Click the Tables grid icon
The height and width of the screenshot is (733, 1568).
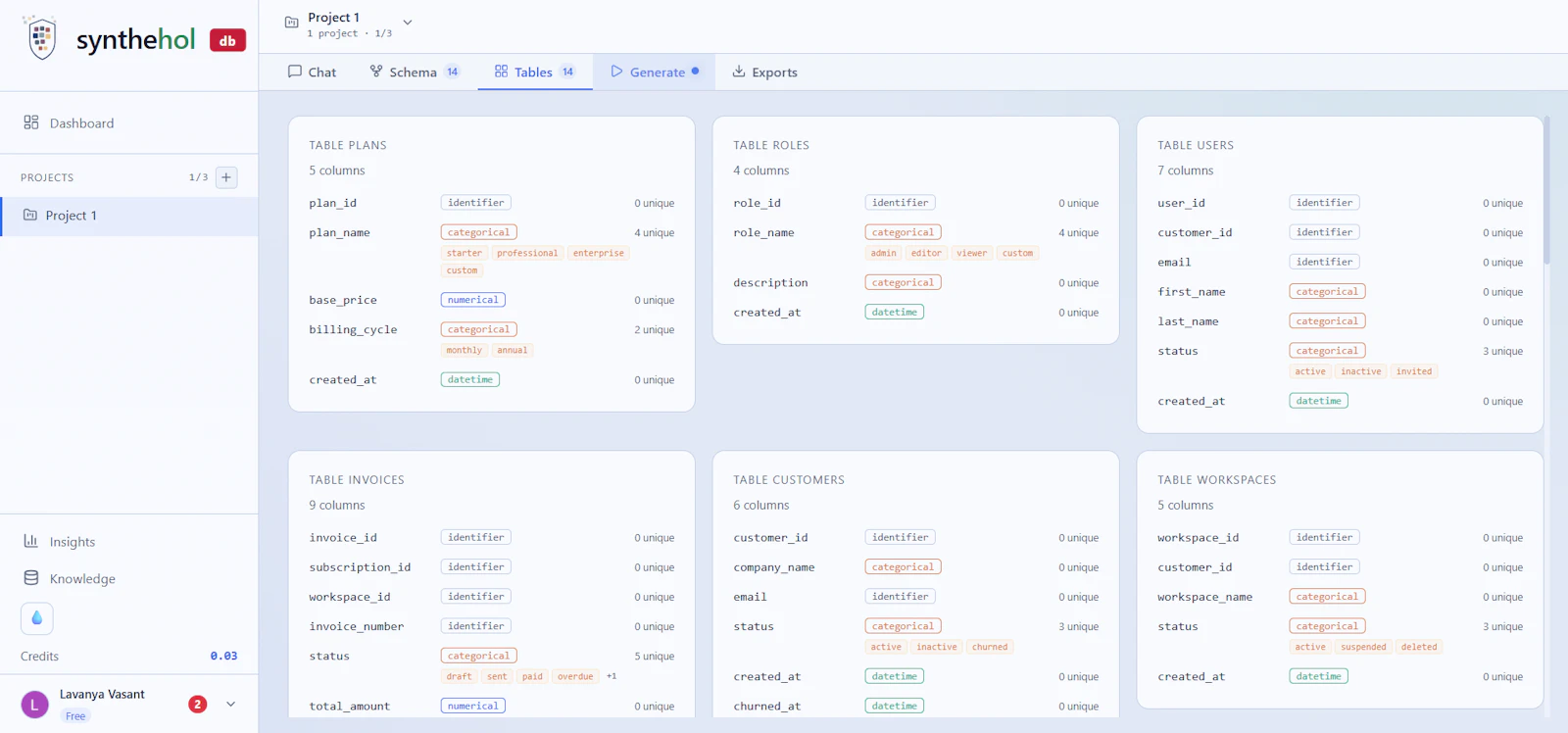pyautogui.click(x=501, y=72)
